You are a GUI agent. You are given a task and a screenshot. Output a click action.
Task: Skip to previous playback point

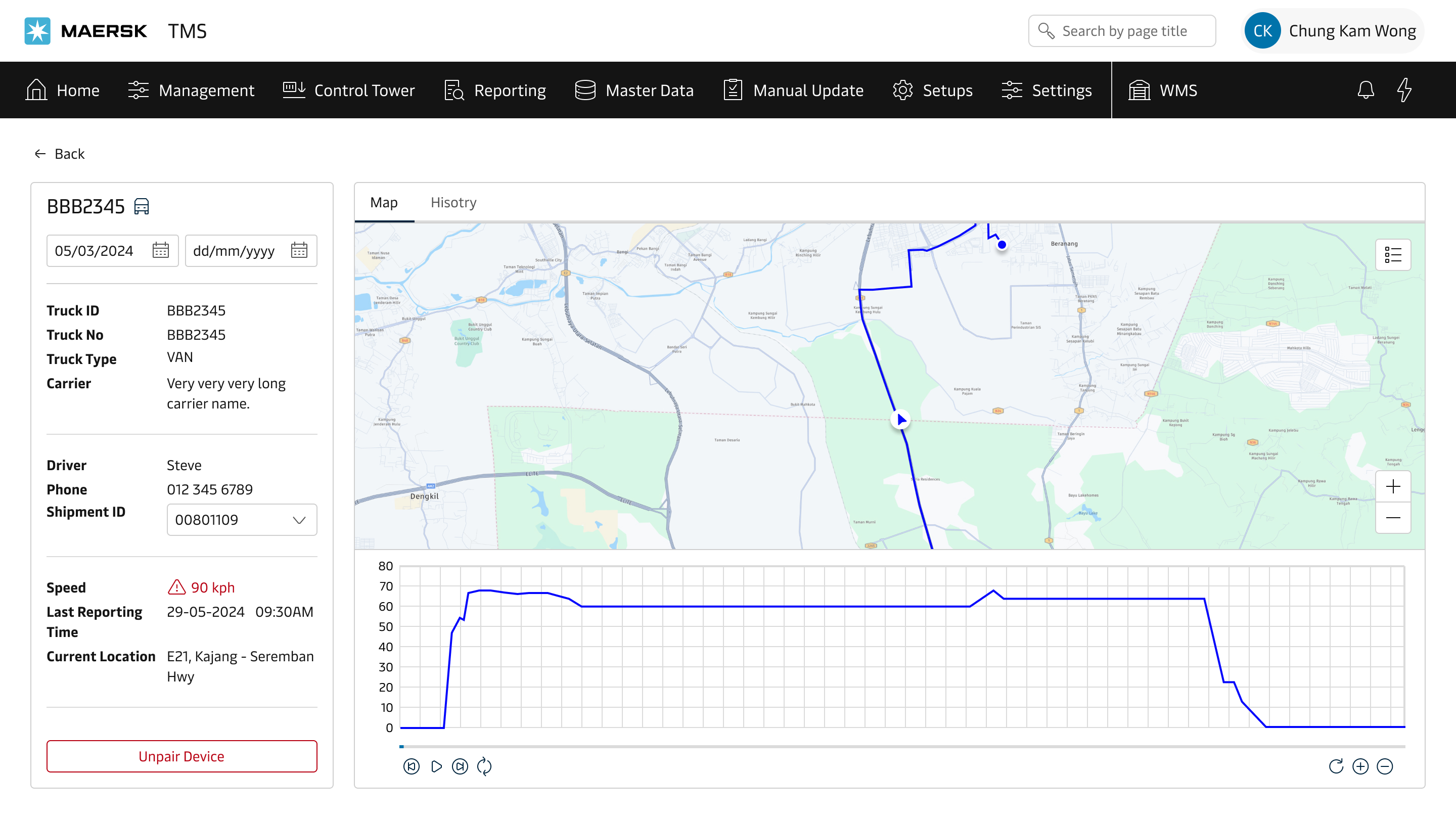411,766
